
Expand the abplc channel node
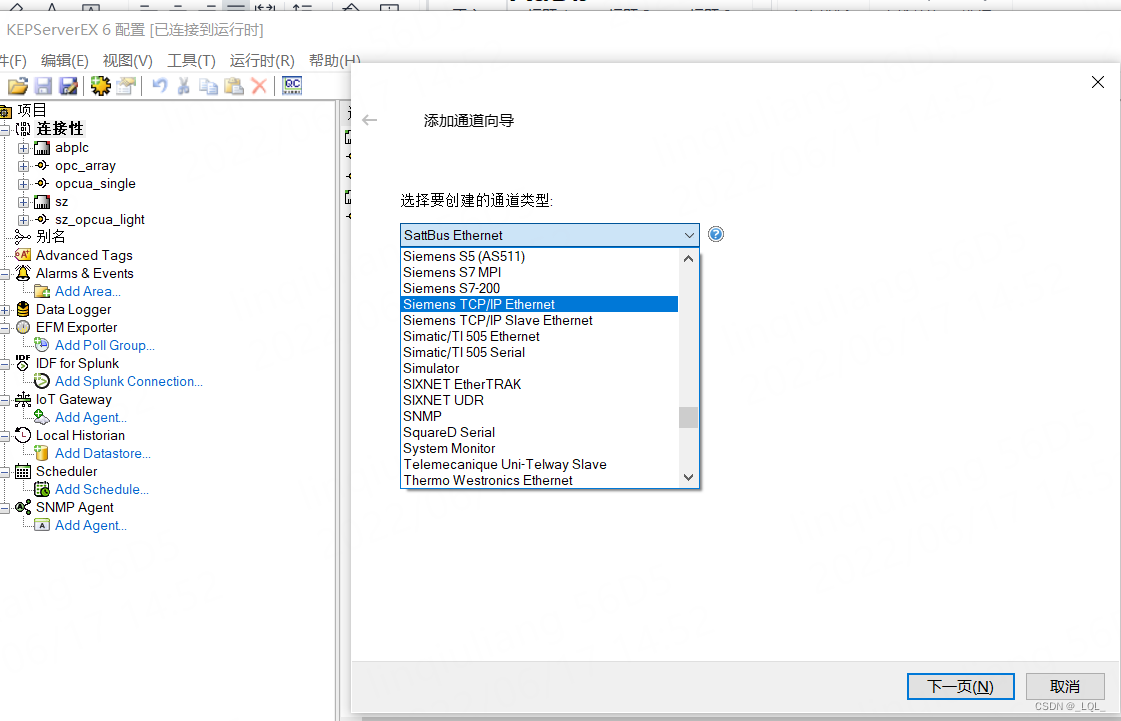point(24,148)
